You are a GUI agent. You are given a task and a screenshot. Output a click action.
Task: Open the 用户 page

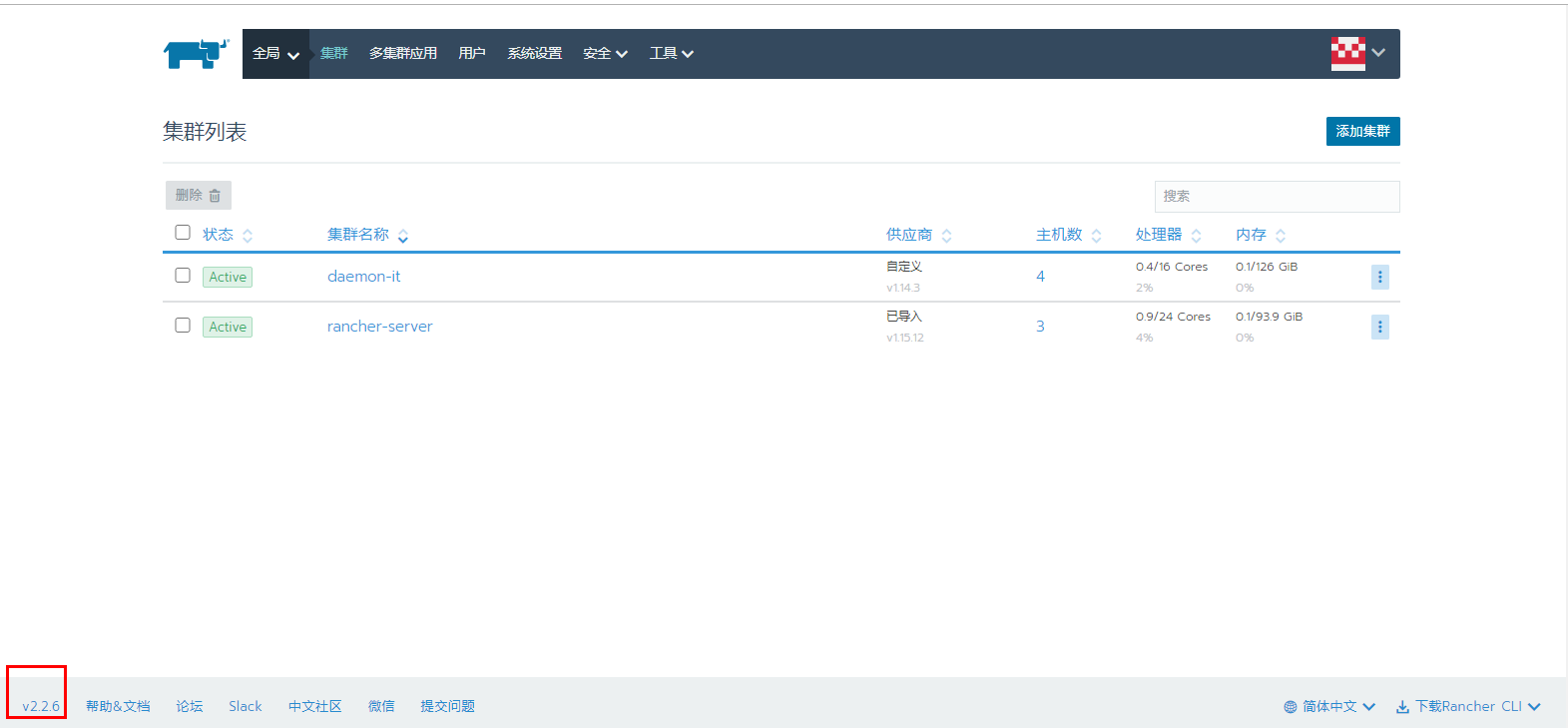(472, 54)
